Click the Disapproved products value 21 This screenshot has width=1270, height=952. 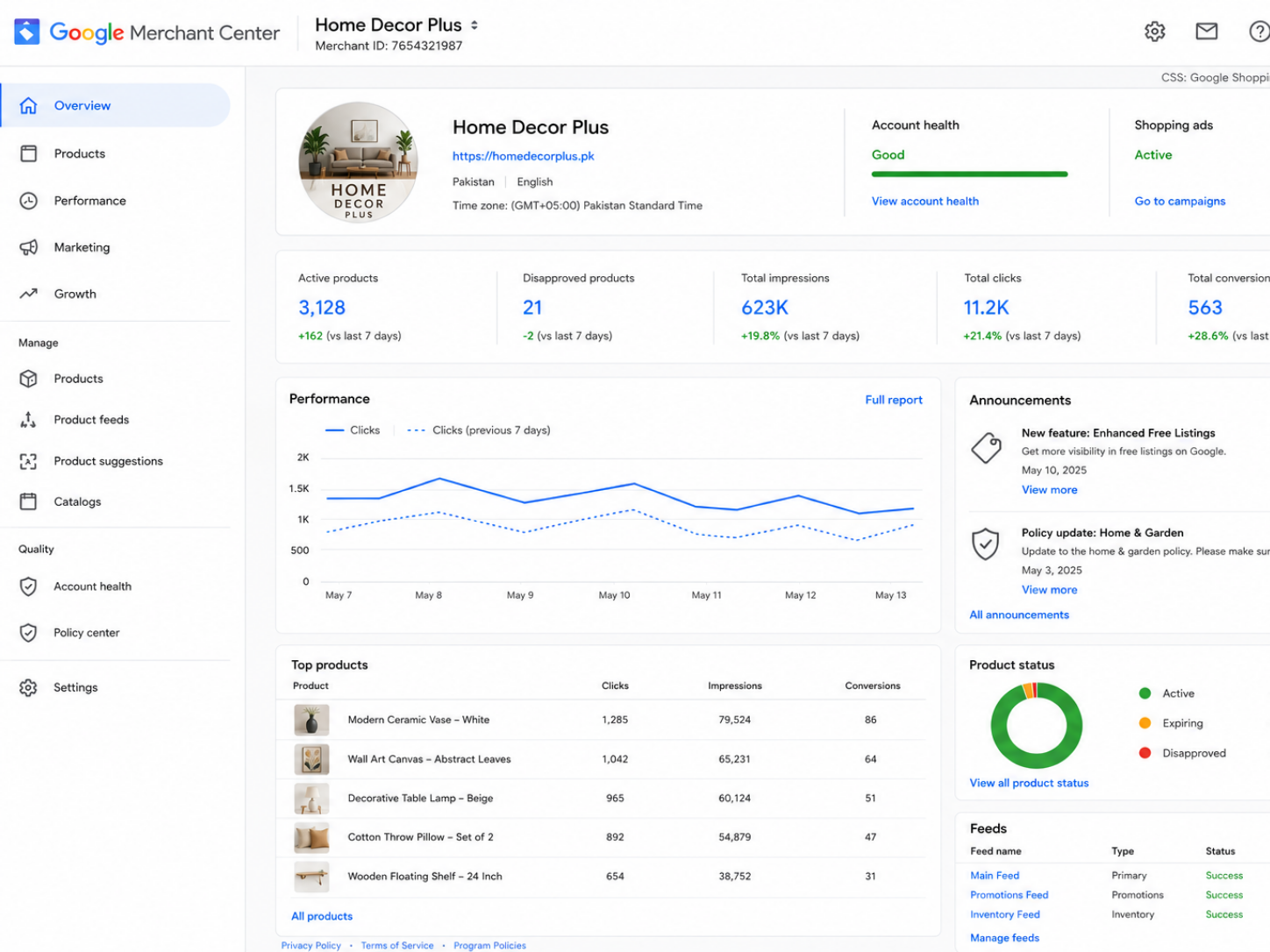tap(532, 308)
